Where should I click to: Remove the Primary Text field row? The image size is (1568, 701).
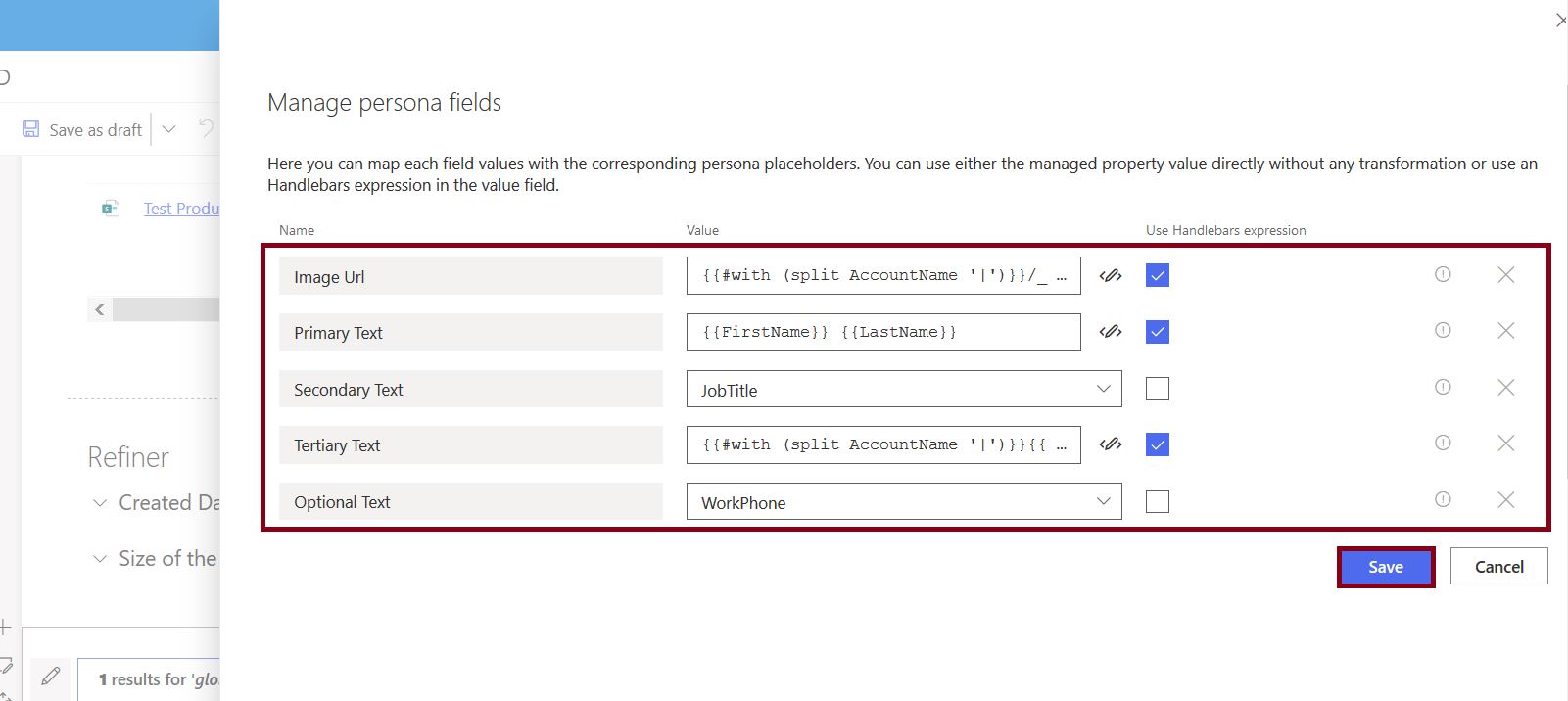point(1506,331)
